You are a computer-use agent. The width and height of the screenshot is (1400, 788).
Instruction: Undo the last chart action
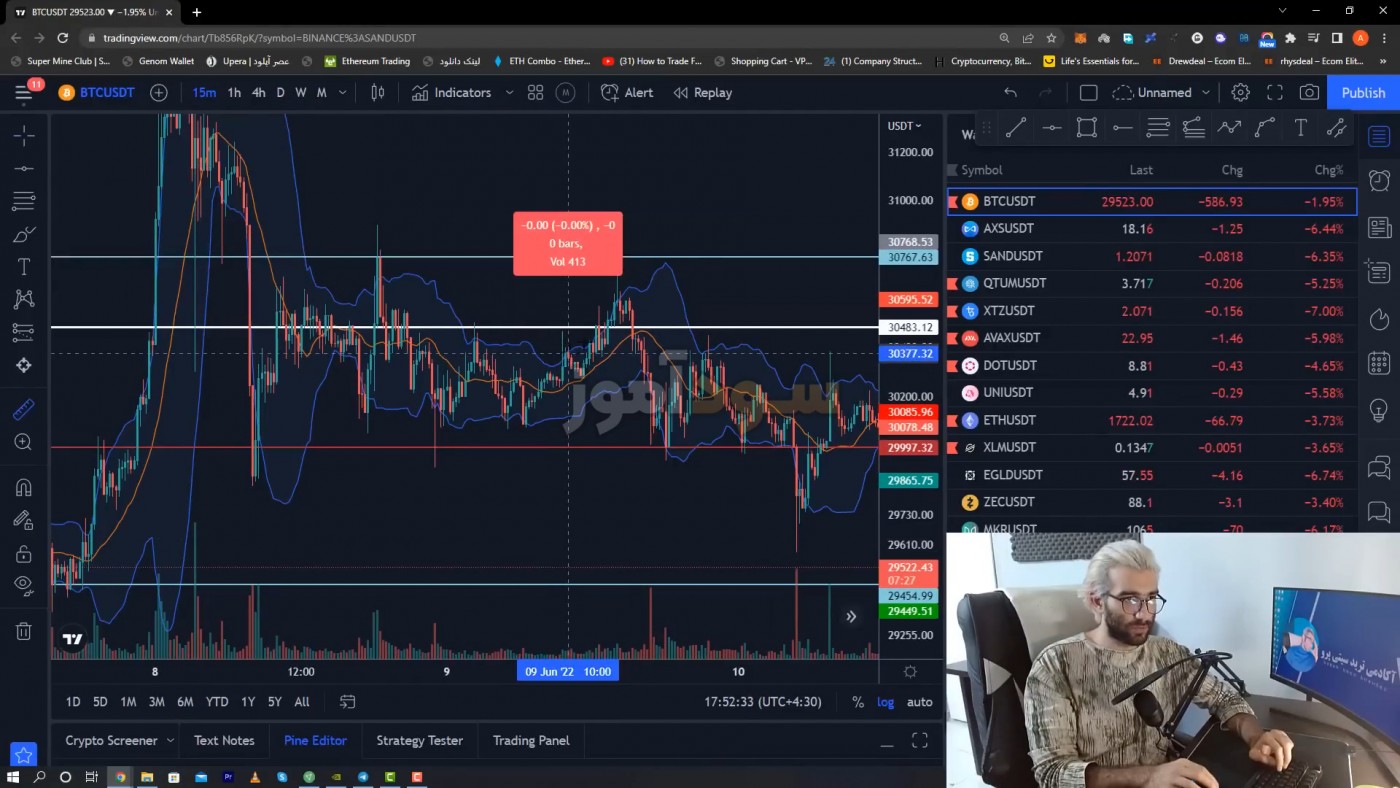click(1011, 93)
